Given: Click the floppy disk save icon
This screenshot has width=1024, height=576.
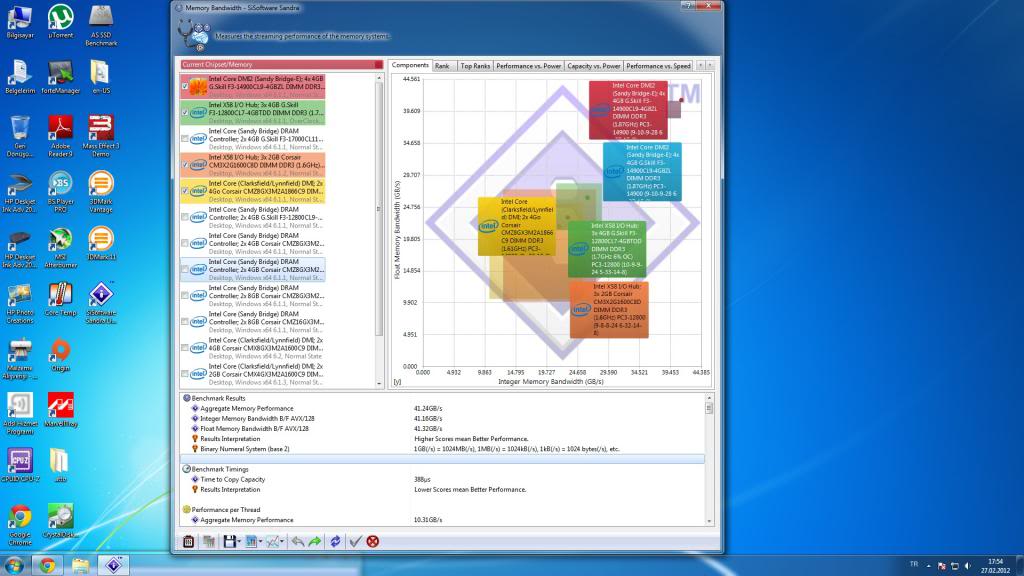Looking at the screenshot, I should coord(229,541).
